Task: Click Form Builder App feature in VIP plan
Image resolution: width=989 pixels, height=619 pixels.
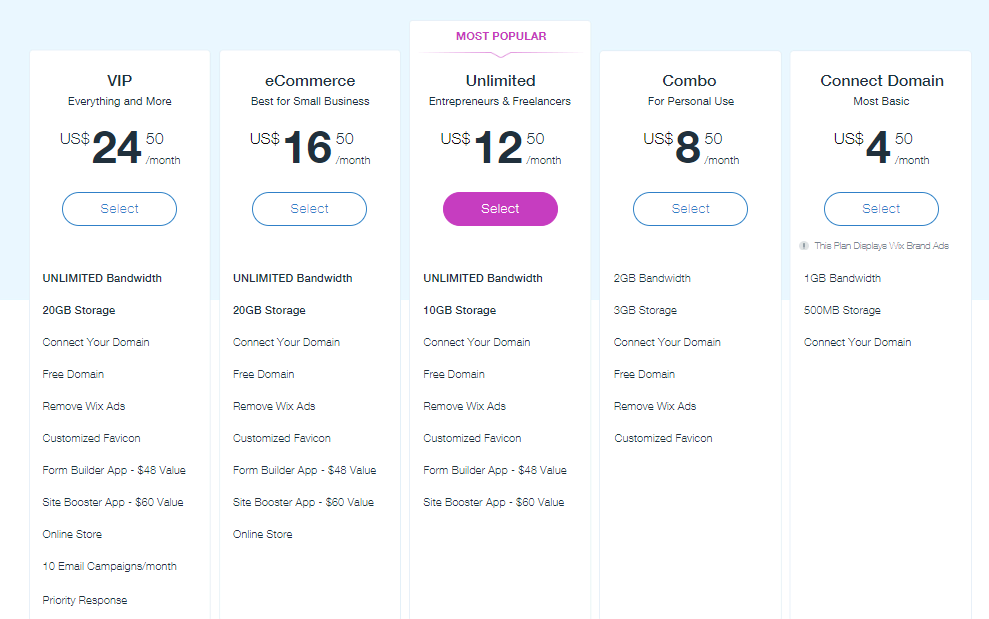Action: [114, 470]
